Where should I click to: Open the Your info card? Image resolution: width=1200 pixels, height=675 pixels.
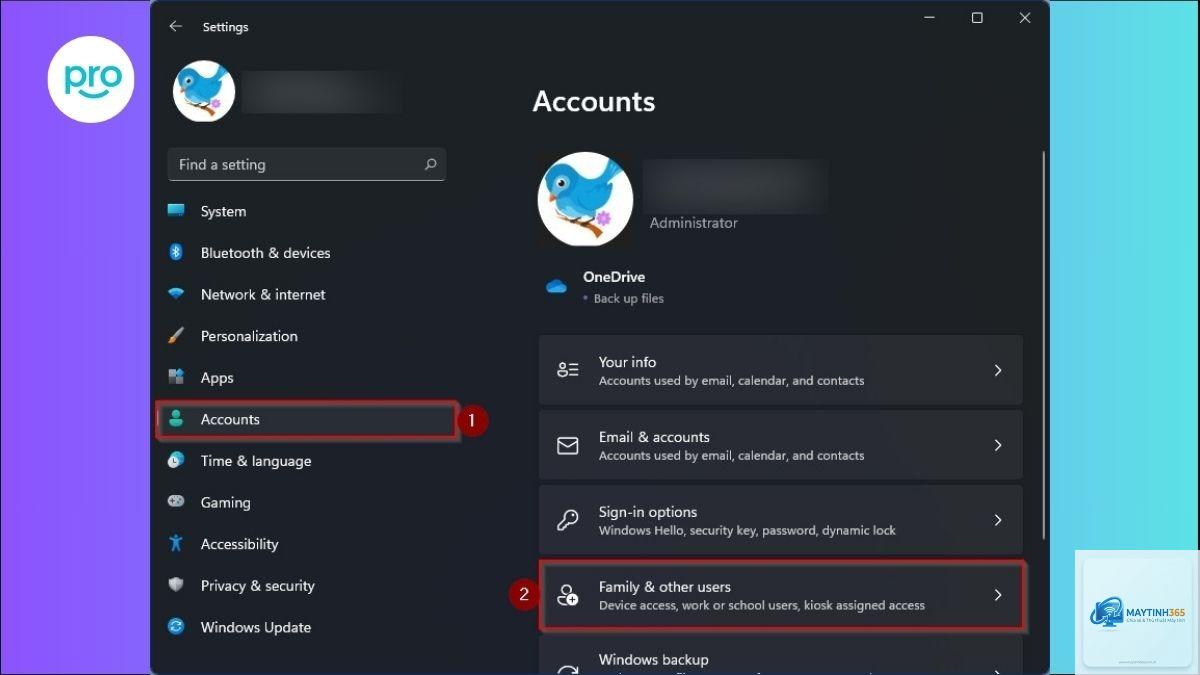click(x=781, y=370)
